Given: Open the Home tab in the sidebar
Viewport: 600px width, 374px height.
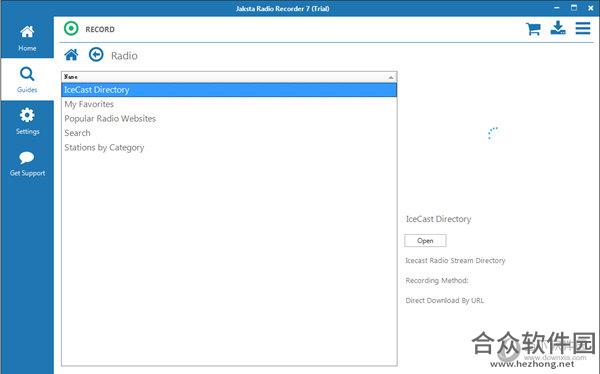Looking at the screenshot, I should pos(27,38).
